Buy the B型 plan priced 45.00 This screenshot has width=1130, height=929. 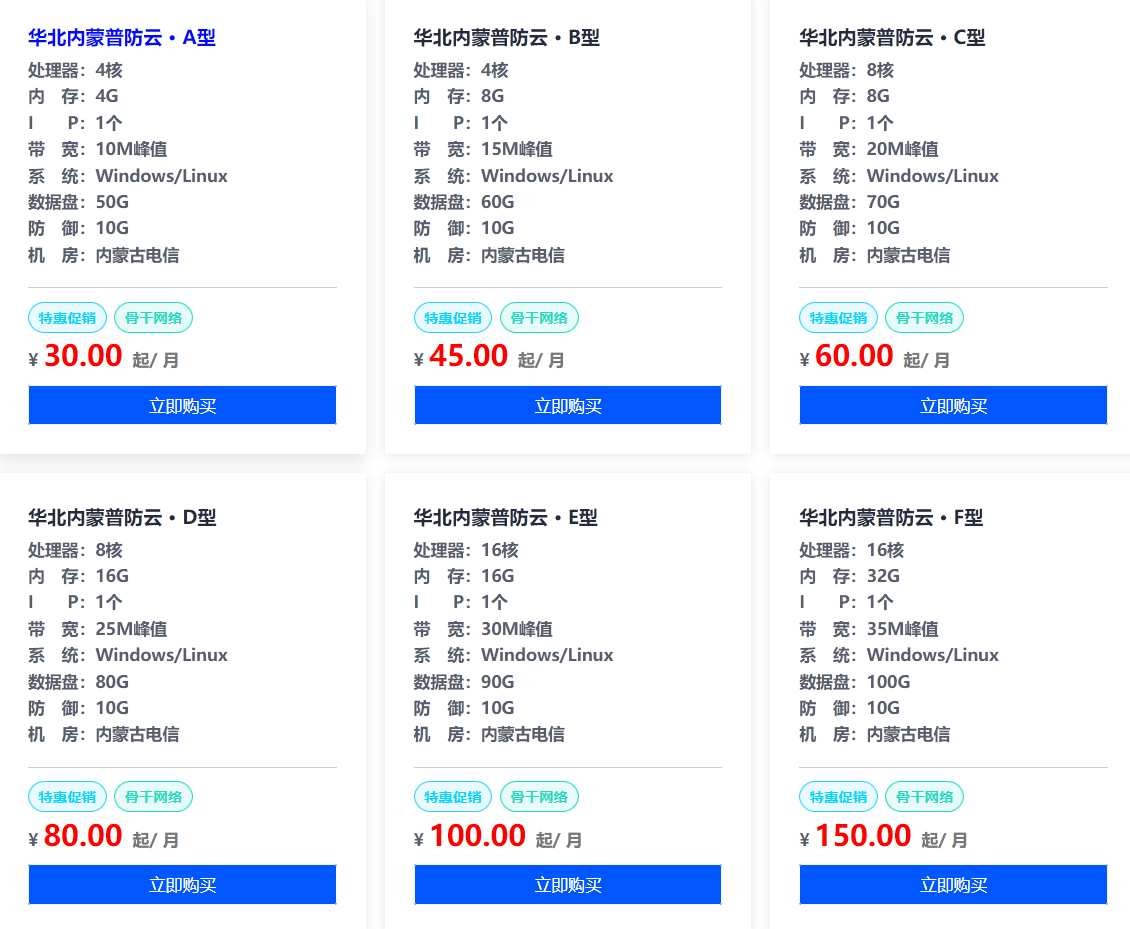[x=568, y=405]
